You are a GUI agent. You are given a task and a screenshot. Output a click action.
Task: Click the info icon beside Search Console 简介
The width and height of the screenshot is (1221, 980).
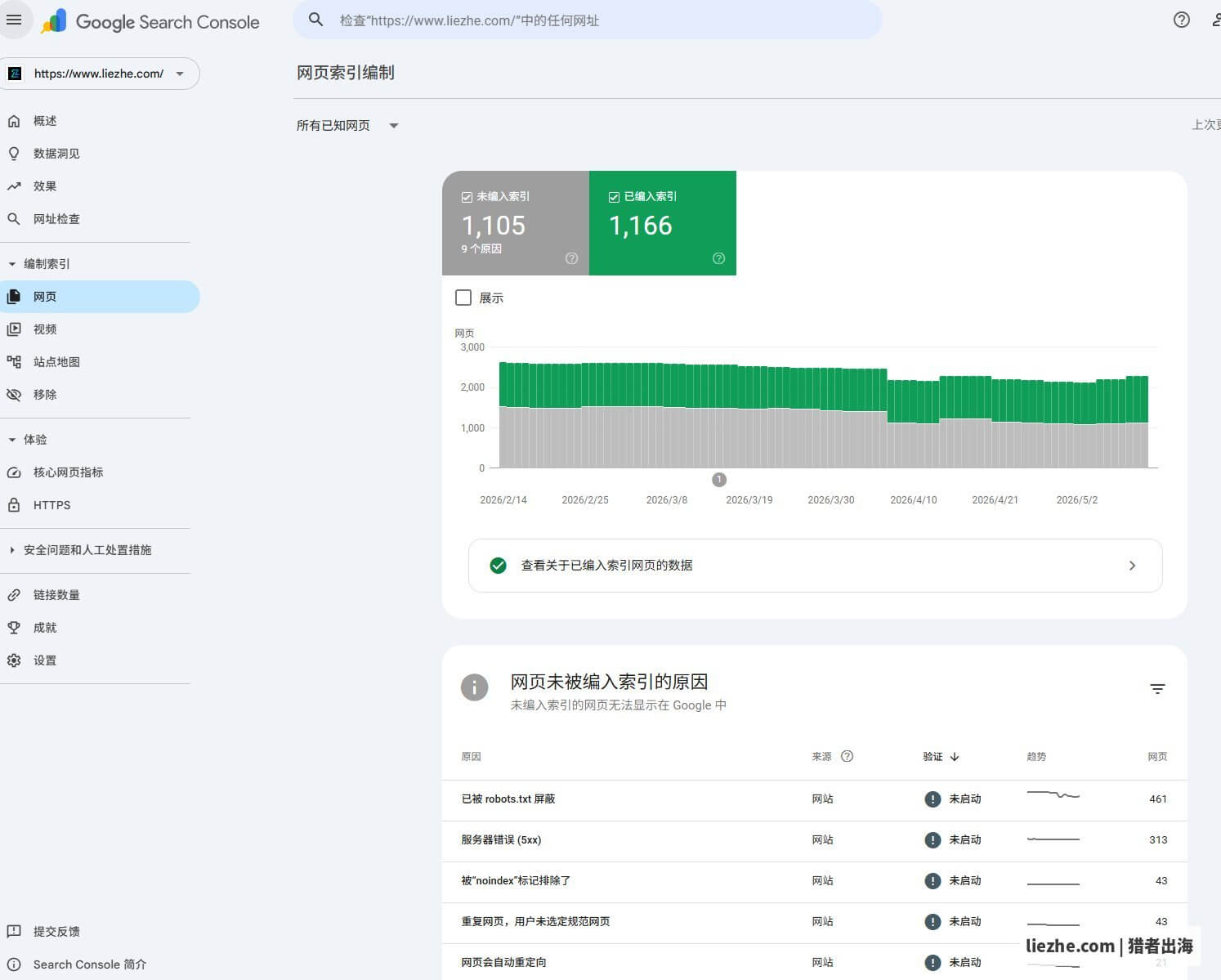tap(14, 964)
